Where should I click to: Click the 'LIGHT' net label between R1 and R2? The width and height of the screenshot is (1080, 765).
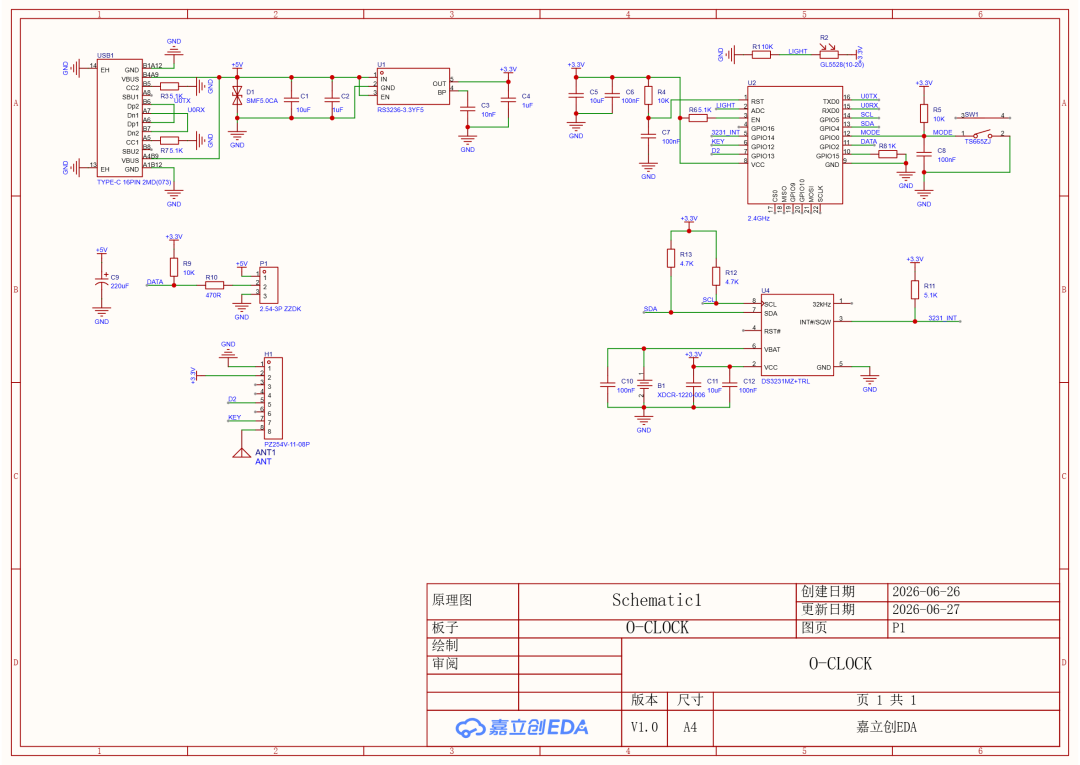pyautogui.click(x=798, y=51)
